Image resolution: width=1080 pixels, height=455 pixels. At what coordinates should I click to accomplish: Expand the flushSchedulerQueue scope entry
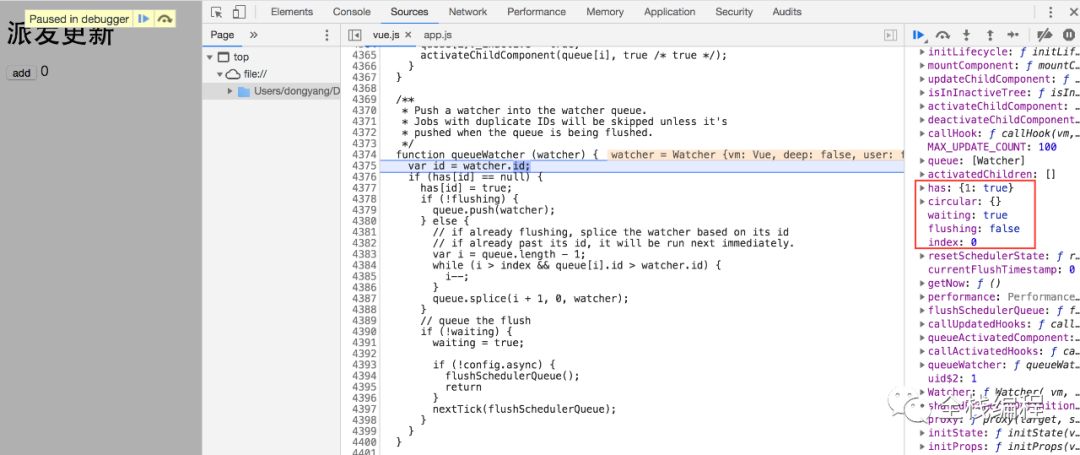tap(923, 310)
